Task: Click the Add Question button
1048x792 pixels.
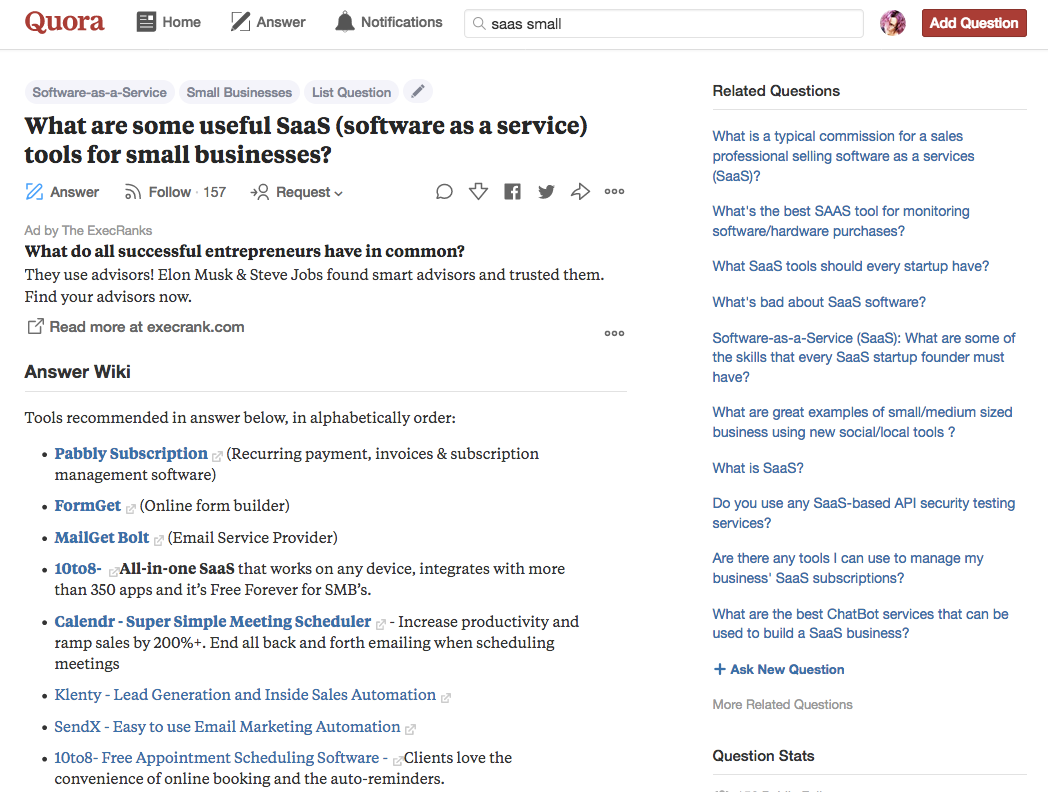Action: click(974, 23)
